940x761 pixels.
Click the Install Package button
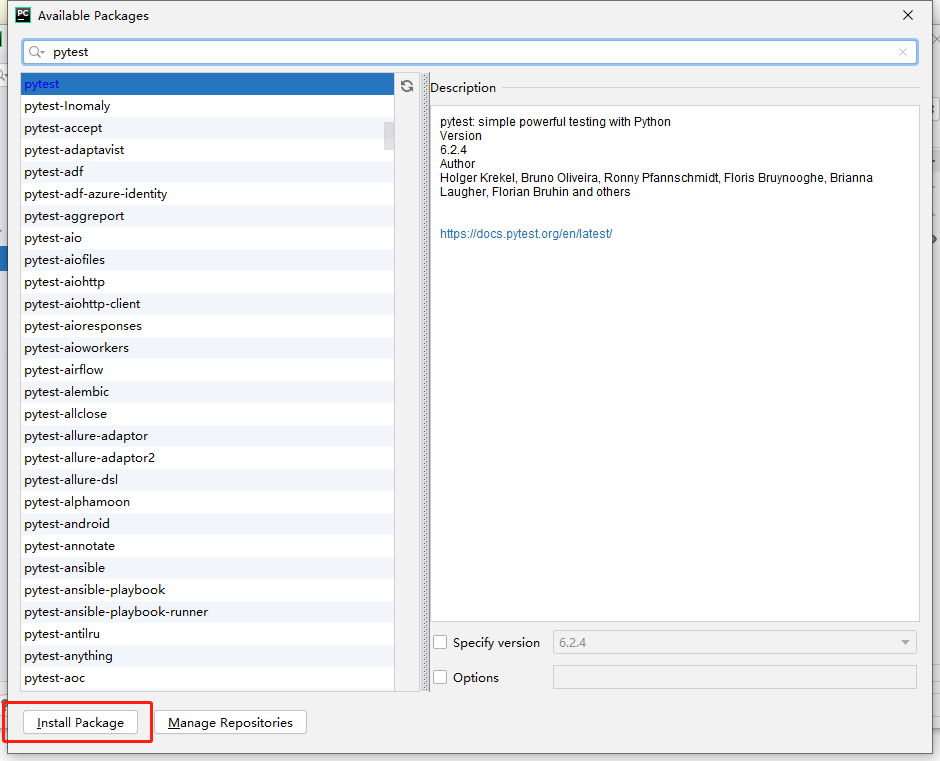pos(80,722)
